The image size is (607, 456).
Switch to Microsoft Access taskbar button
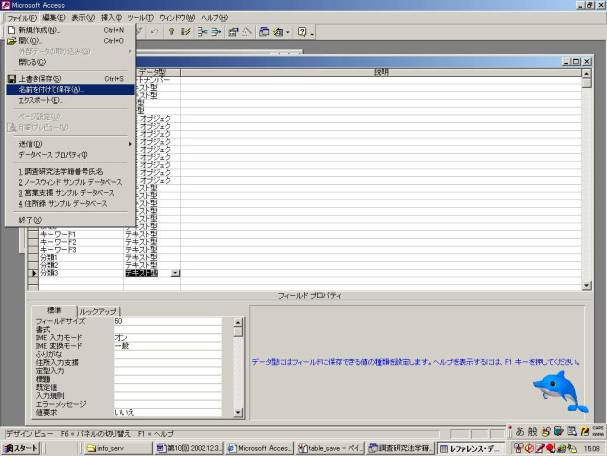point(260,448)
